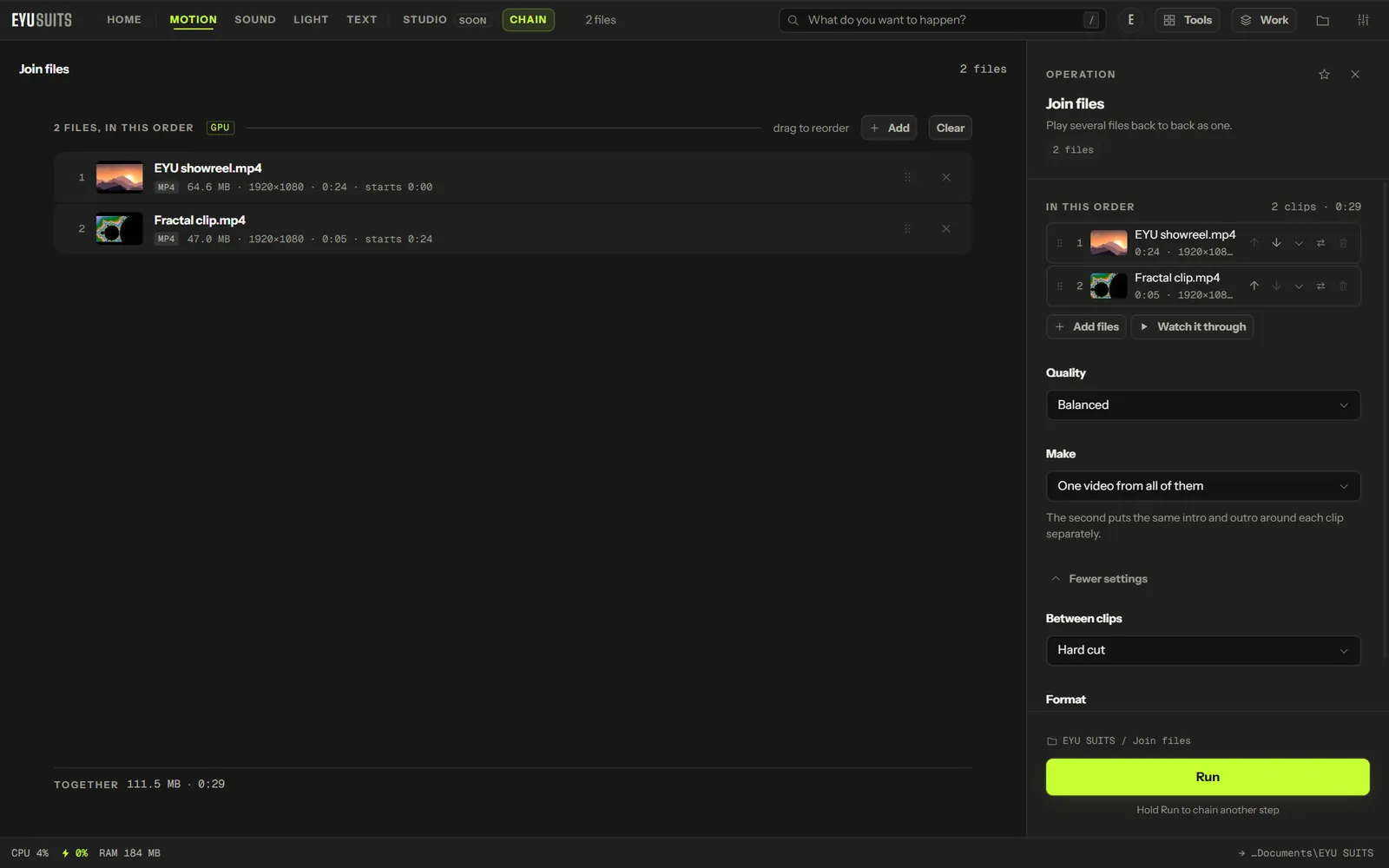1389x868 pixels.
Task: Go to the HOME tab
Action: [x=124, y=20]
